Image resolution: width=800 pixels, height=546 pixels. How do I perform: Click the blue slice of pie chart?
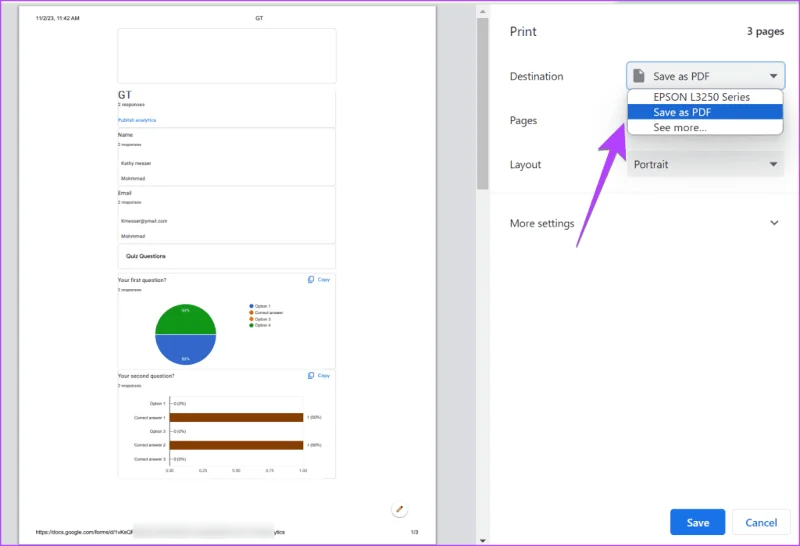click(x=186, y=348)
